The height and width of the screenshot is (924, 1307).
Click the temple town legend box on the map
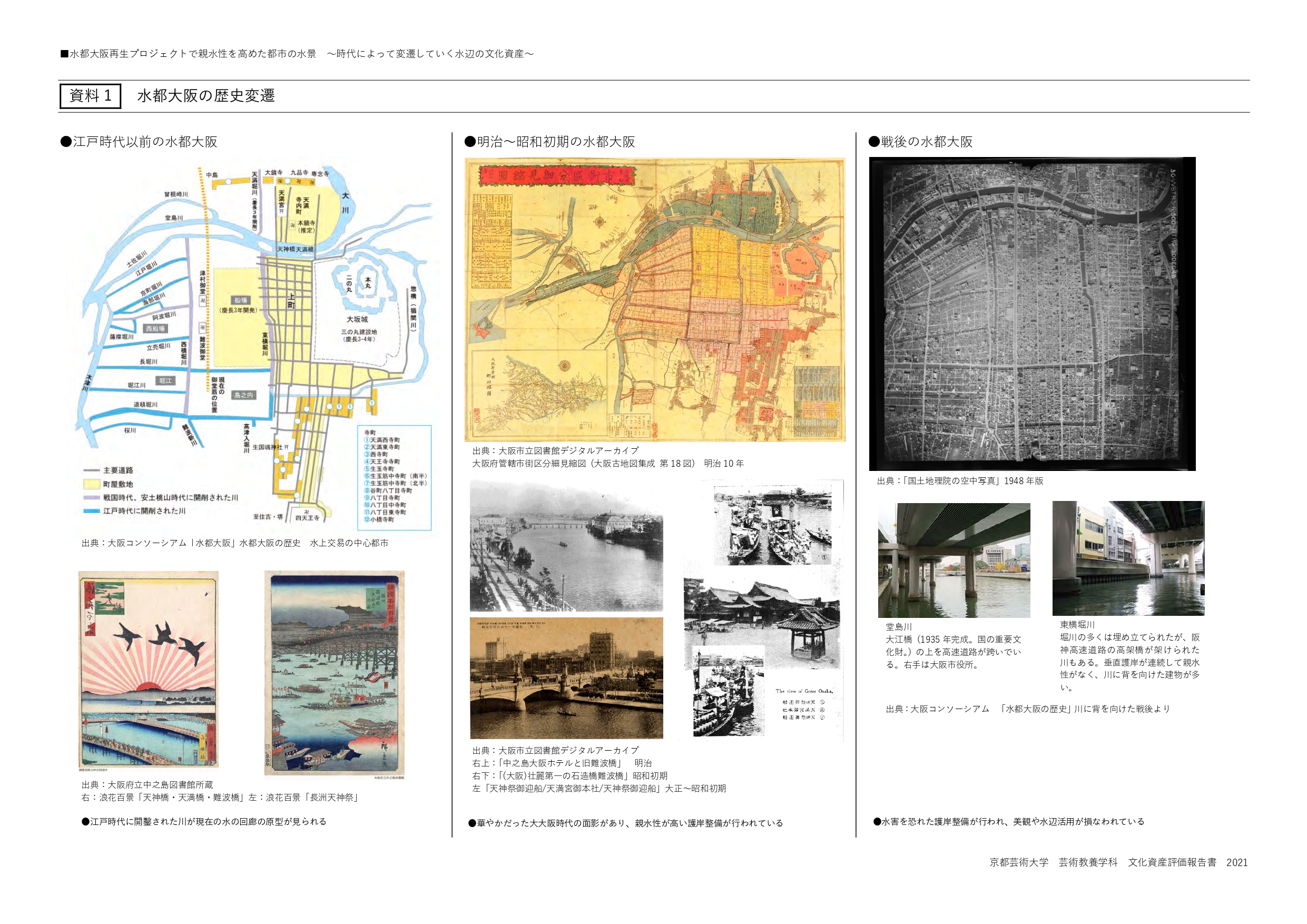(x=394, y=477)
